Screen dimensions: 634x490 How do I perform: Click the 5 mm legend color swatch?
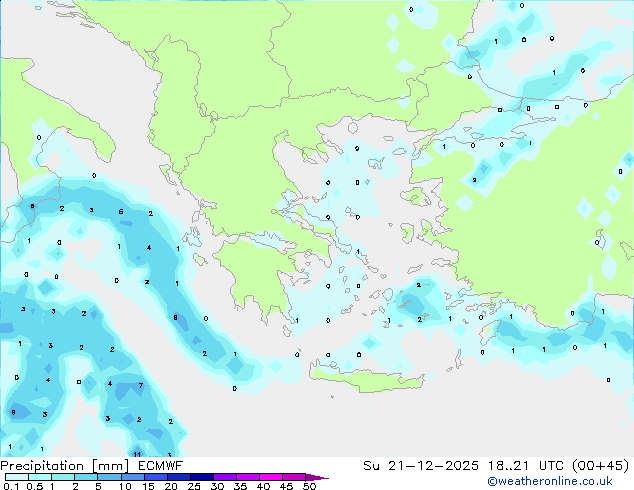tap(109, 477)
